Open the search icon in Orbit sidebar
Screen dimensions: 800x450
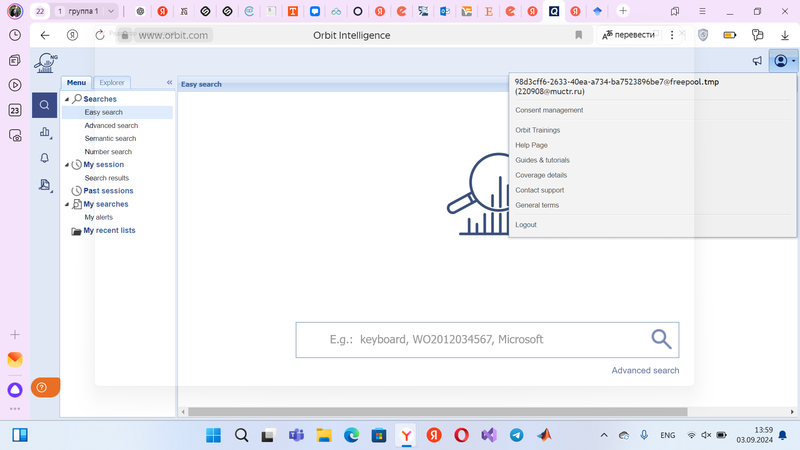(x=44, y=105)
